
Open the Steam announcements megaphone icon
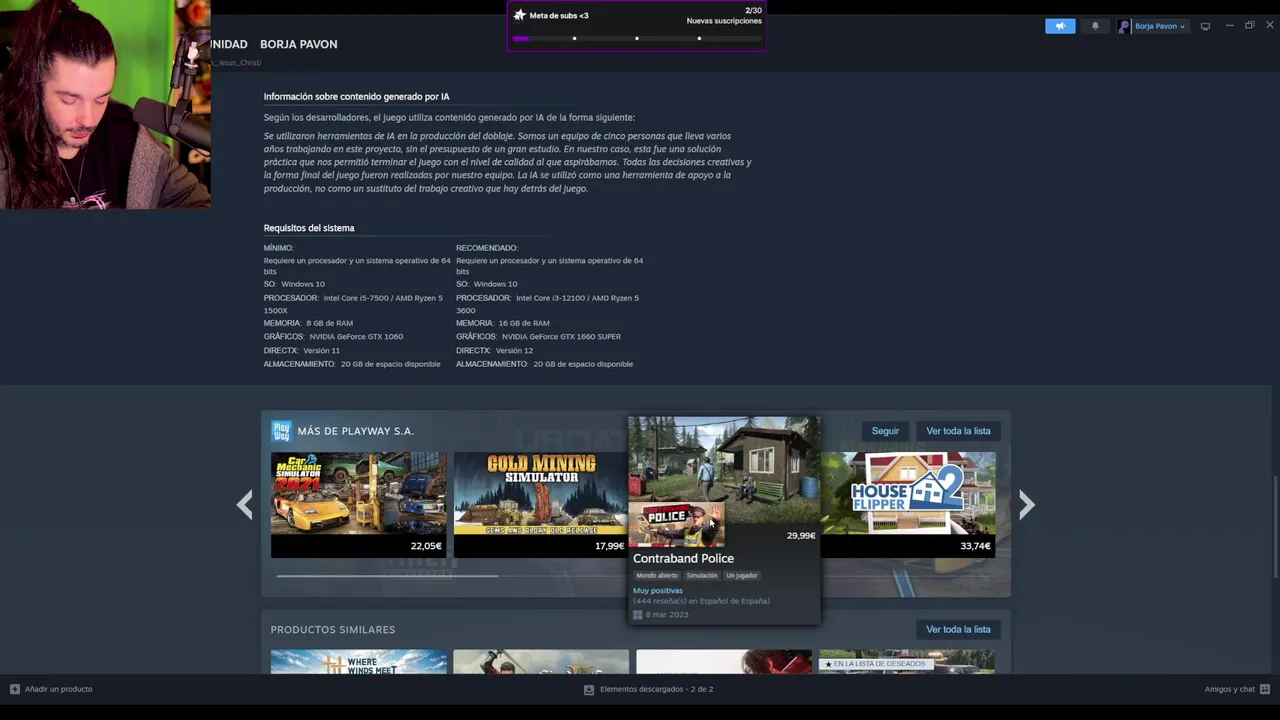(x=1060, y=26)
